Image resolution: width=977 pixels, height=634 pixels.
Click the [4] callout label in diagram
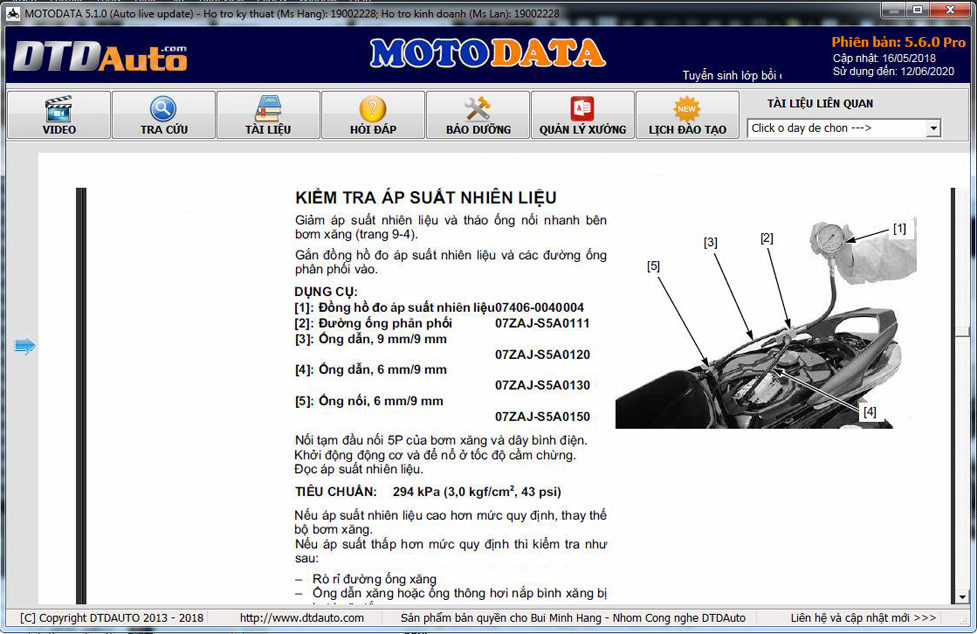[x=869, y=412]
